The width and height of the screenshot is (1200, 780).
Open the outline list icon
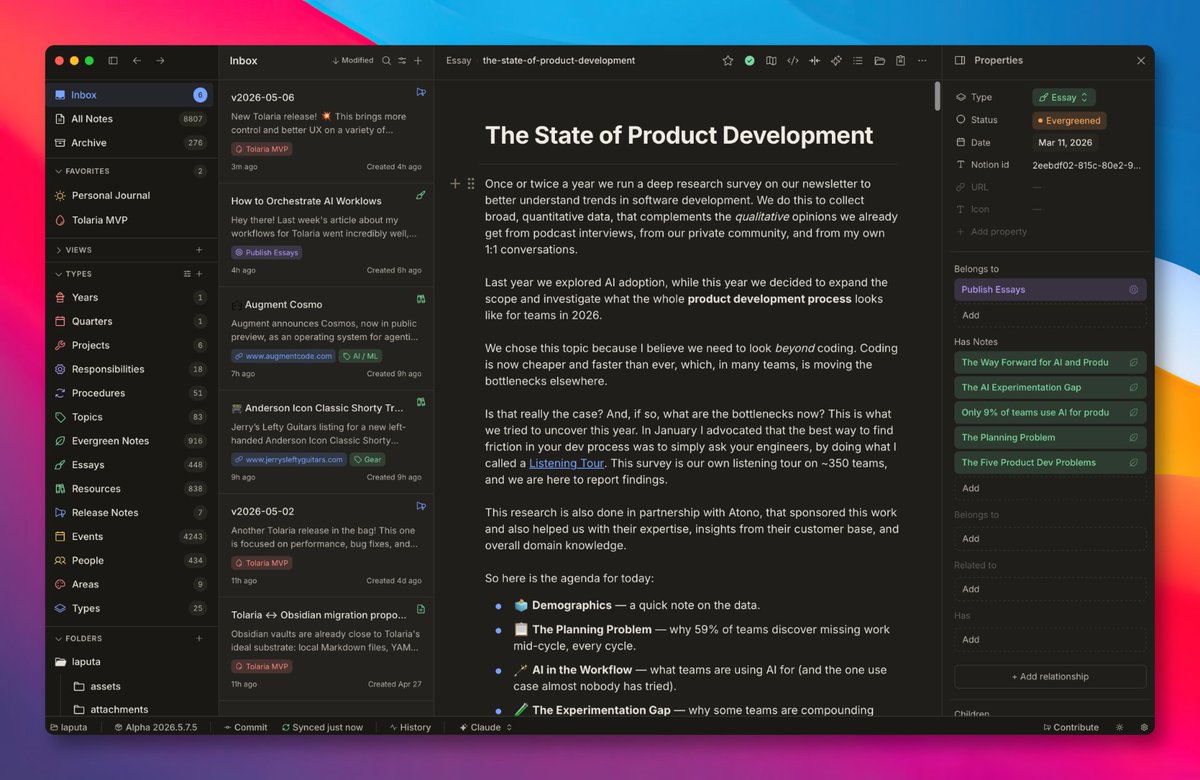(858, 60)
